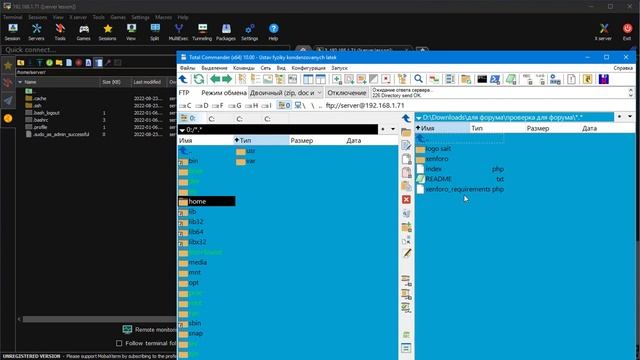Click the pencil edit icon in the middle bar
This screenshot has width=640, height=360.
coord(407,253)
